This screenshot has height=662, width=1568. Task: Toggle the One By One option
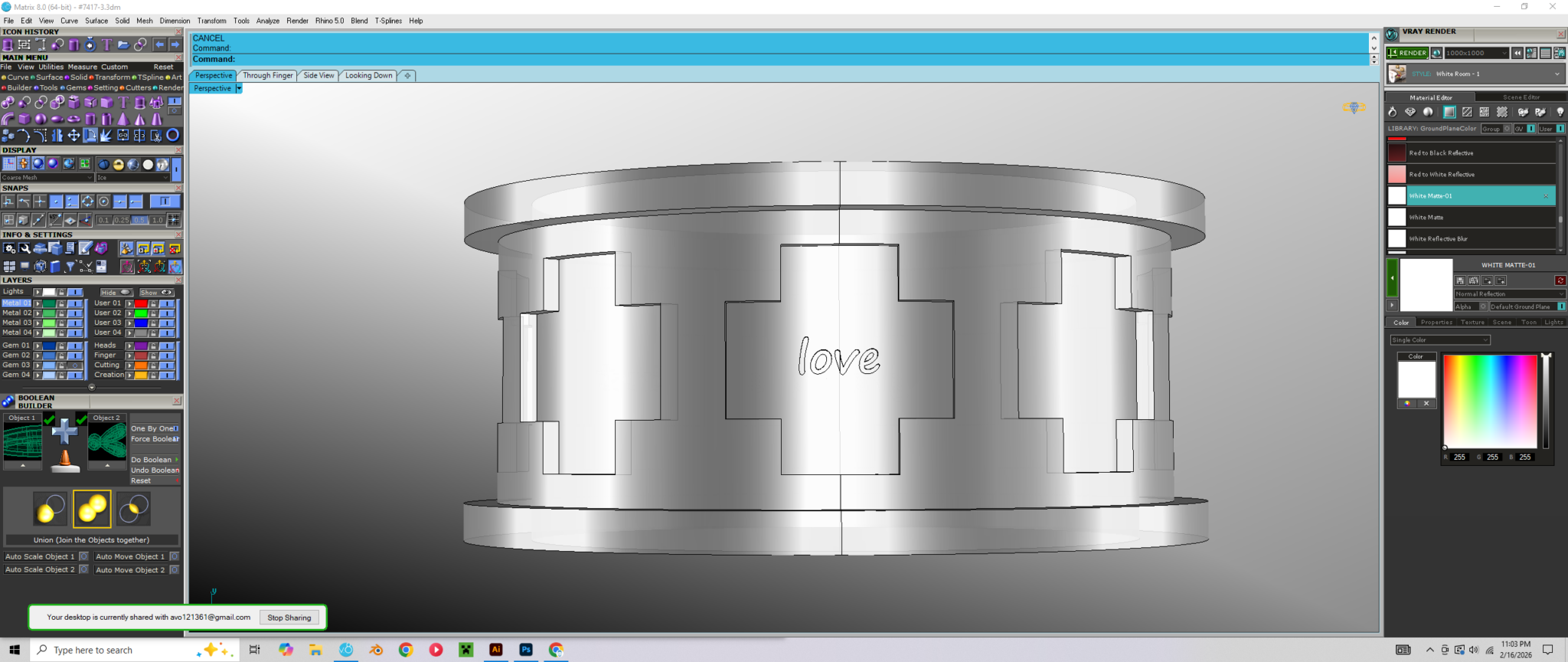[x=175, y=428]
